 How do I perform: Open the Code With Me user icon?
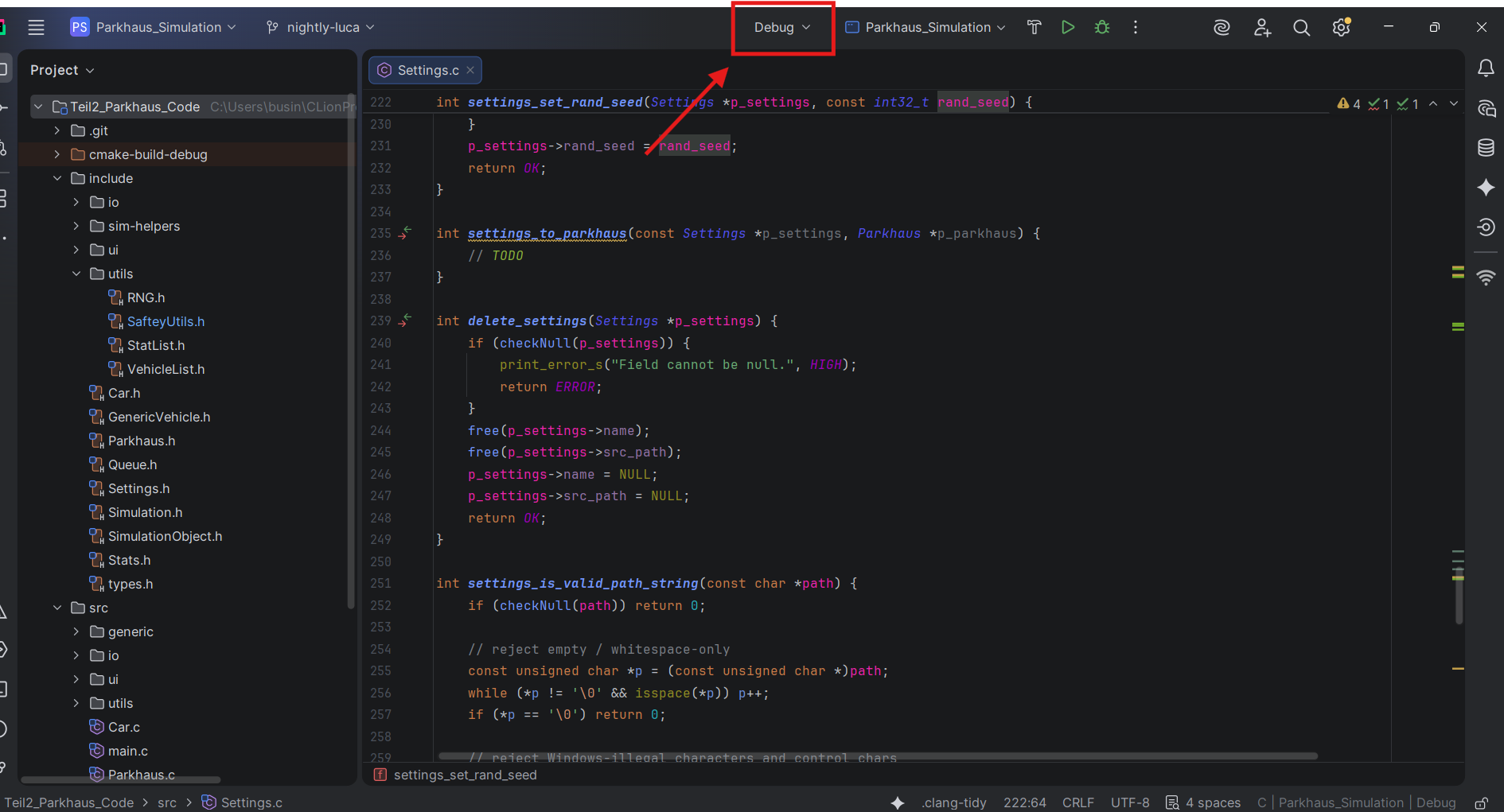tap(1262, 28)
